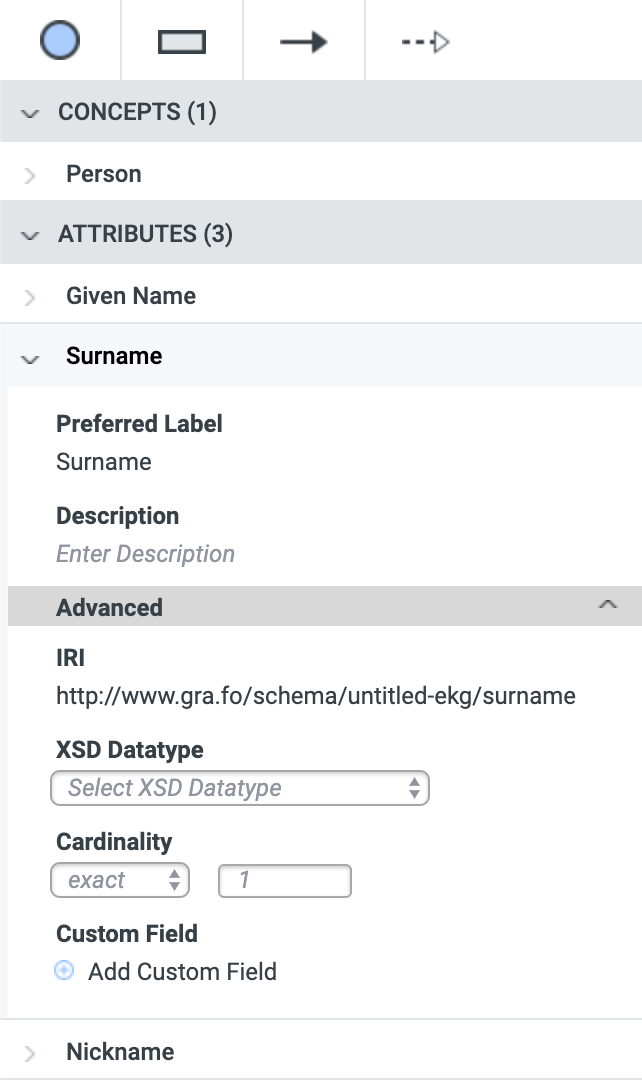Expand the Person concept
The width and height of the screenshot is (642, 1080).
(30, 176)
